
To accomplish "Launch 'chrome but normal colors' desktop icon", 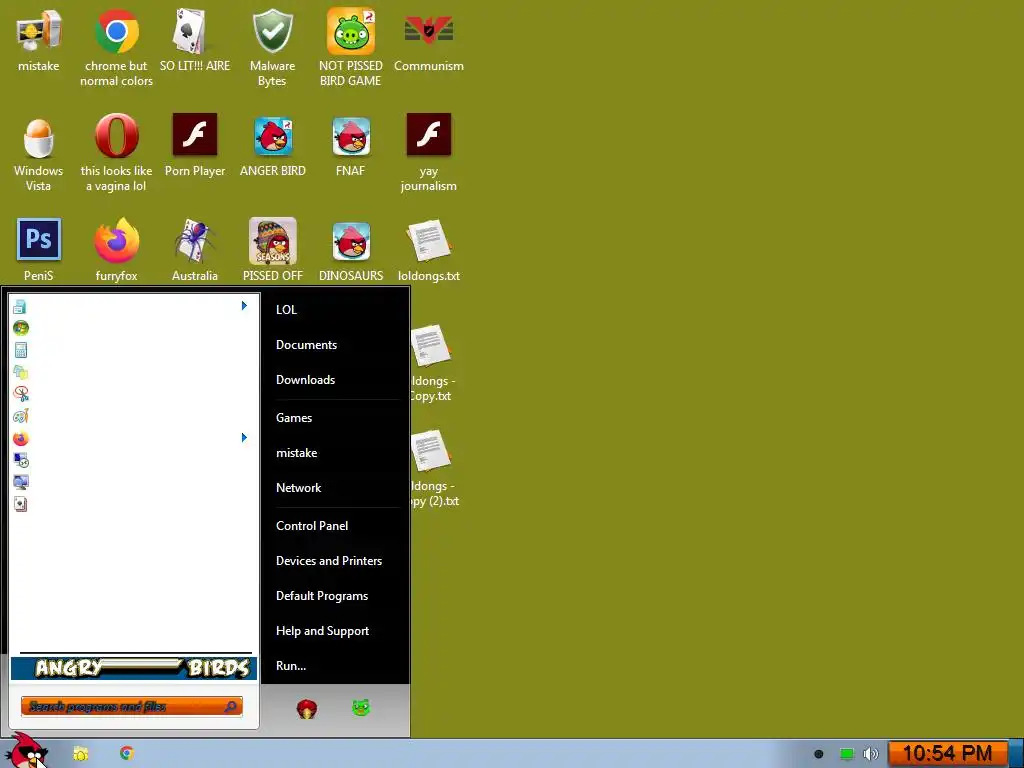I will 116,47.
